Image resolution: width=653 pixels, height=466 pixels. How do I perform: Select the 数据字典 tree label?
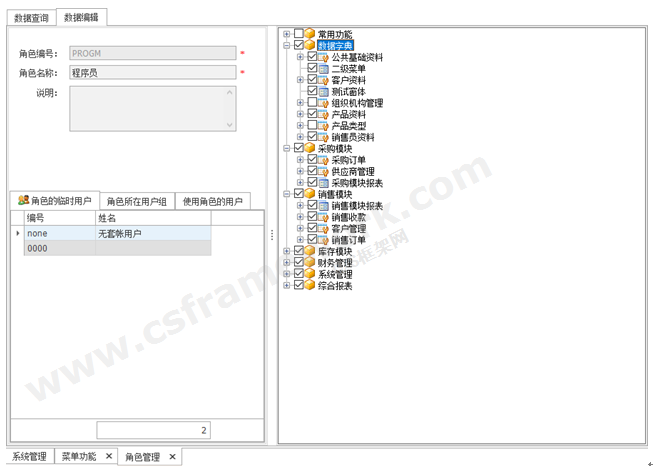click(335, 45)
